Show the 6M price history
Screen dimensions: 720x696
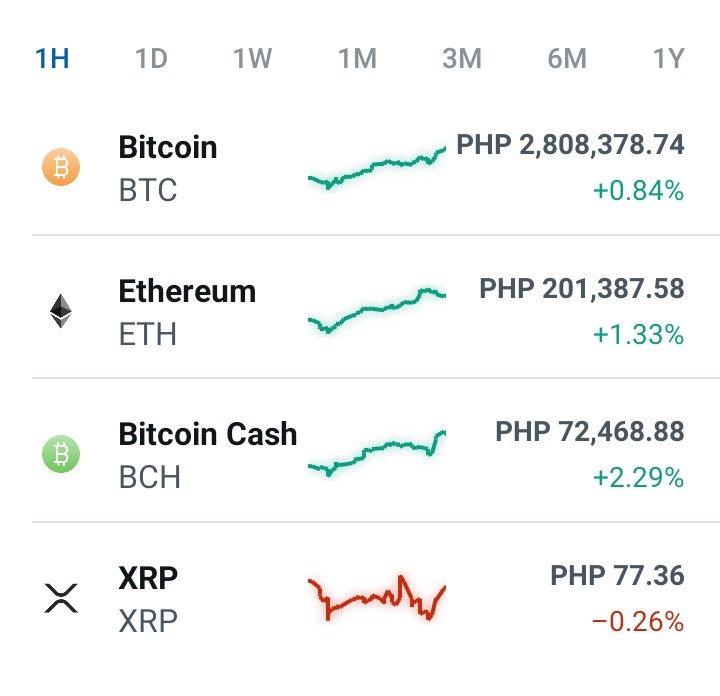(567, 58)
